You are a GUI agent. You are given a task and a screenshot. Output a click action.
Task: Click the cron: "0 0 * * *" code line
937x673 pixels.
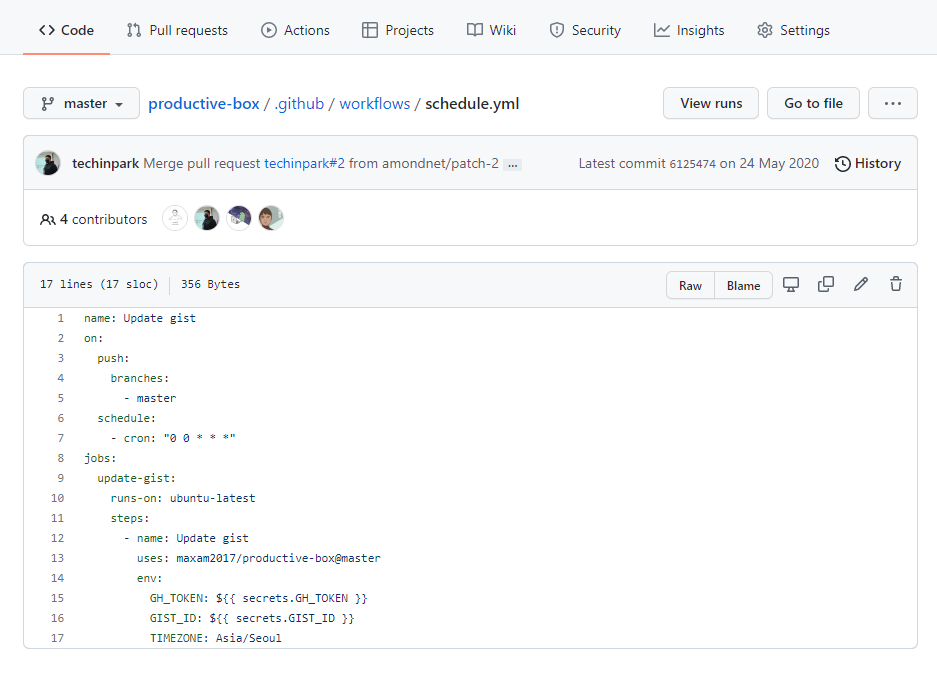tap(173, 438)
